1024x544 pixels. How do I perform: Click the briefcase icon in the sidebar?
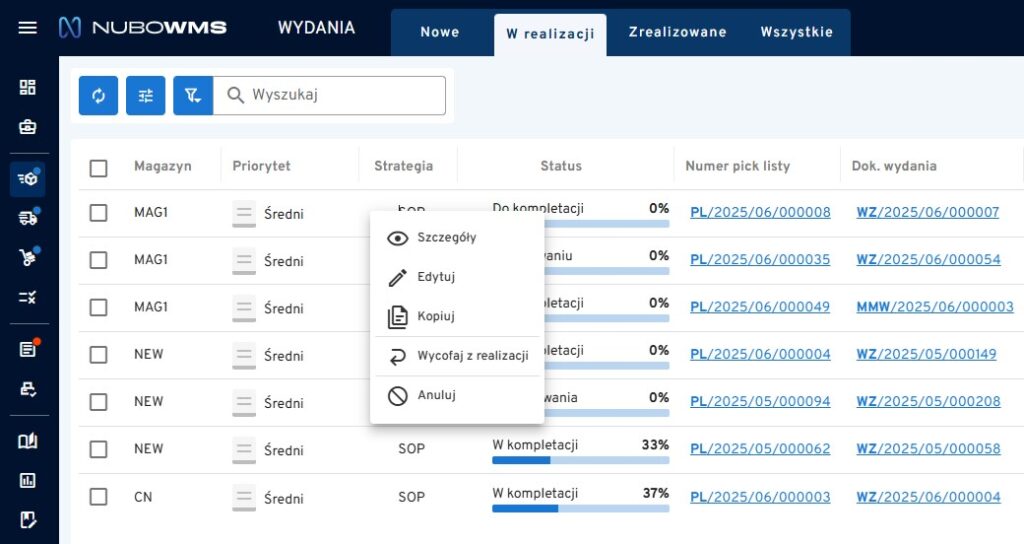[28, 127]
